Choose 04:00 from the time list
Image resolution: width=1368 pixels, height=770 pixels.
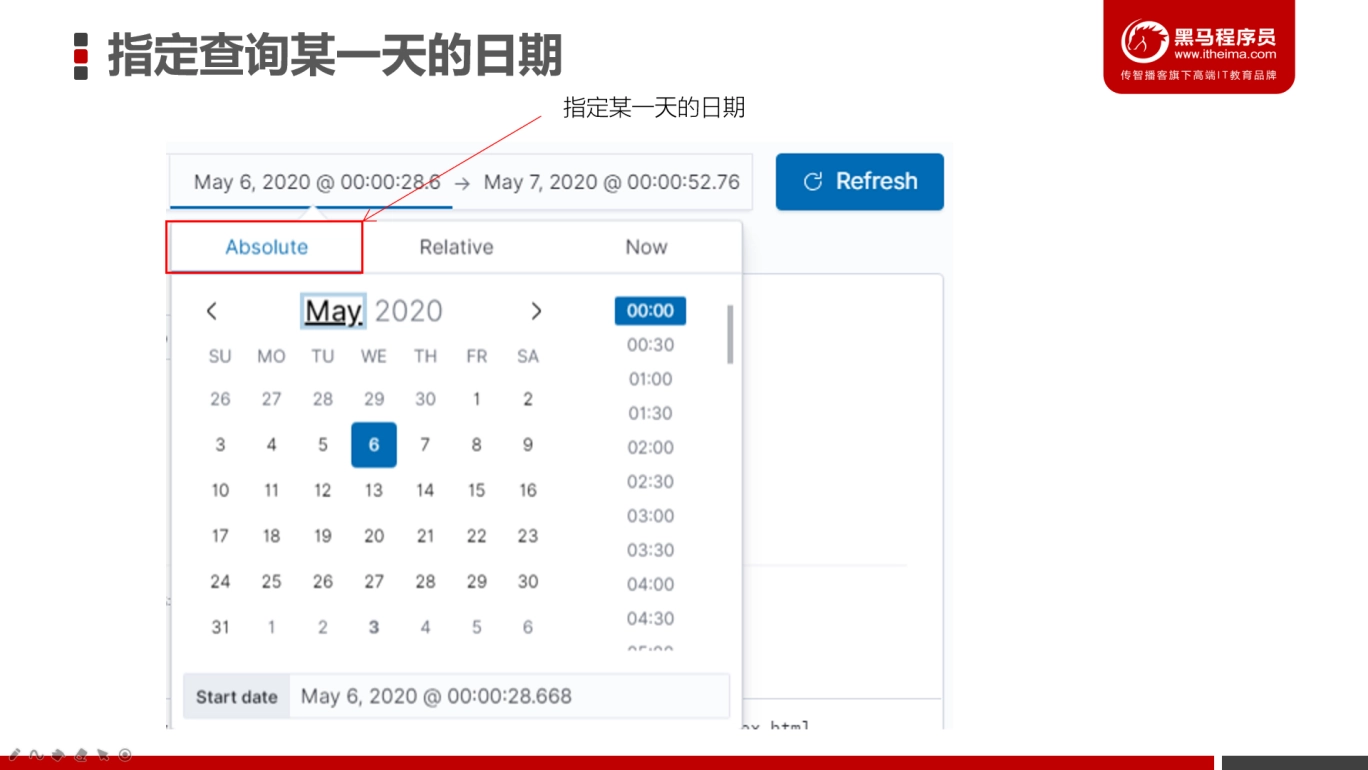(650, 584)
